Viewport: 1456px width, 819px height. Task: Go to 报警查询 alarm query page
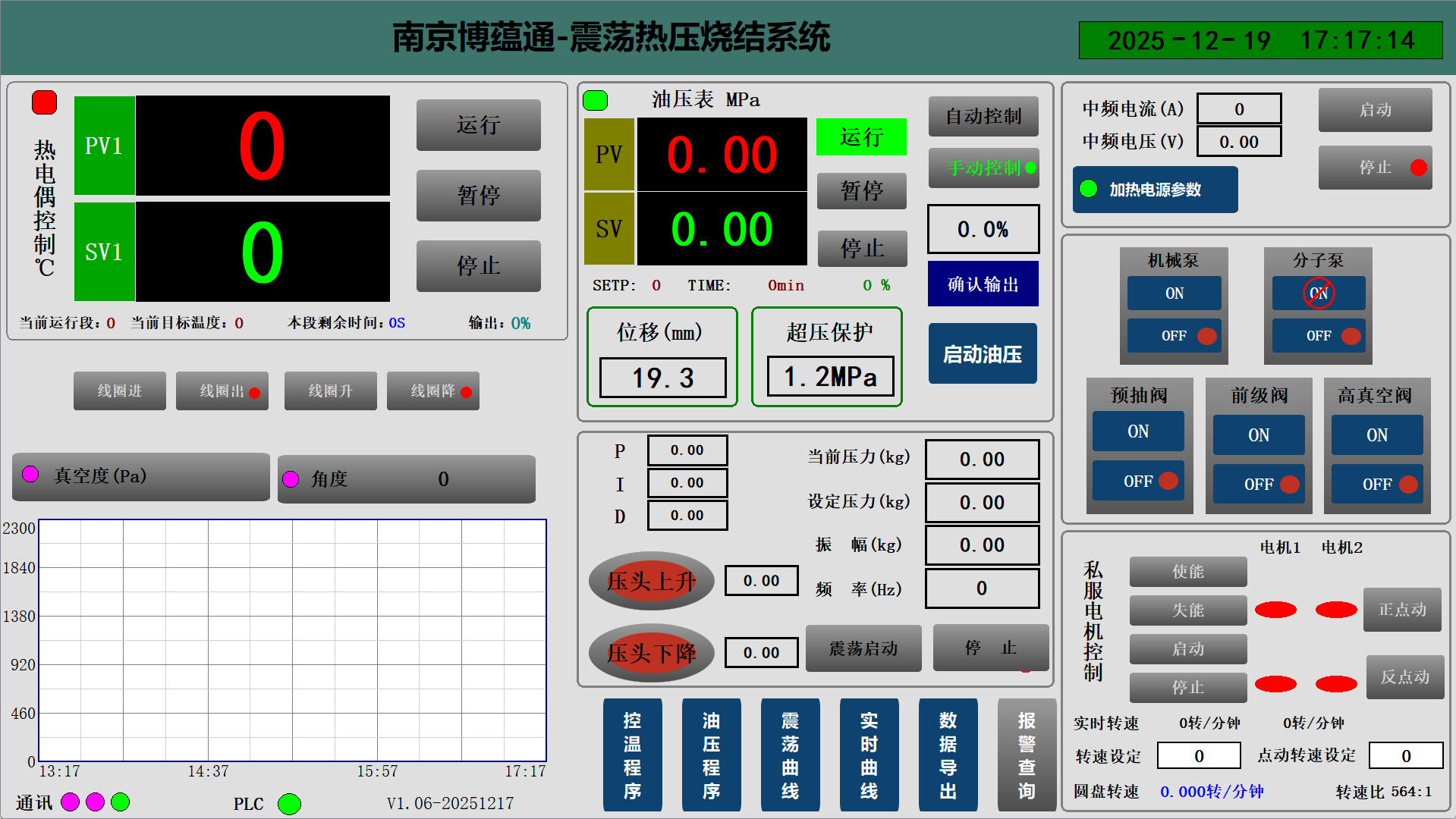click(1026, 755)
